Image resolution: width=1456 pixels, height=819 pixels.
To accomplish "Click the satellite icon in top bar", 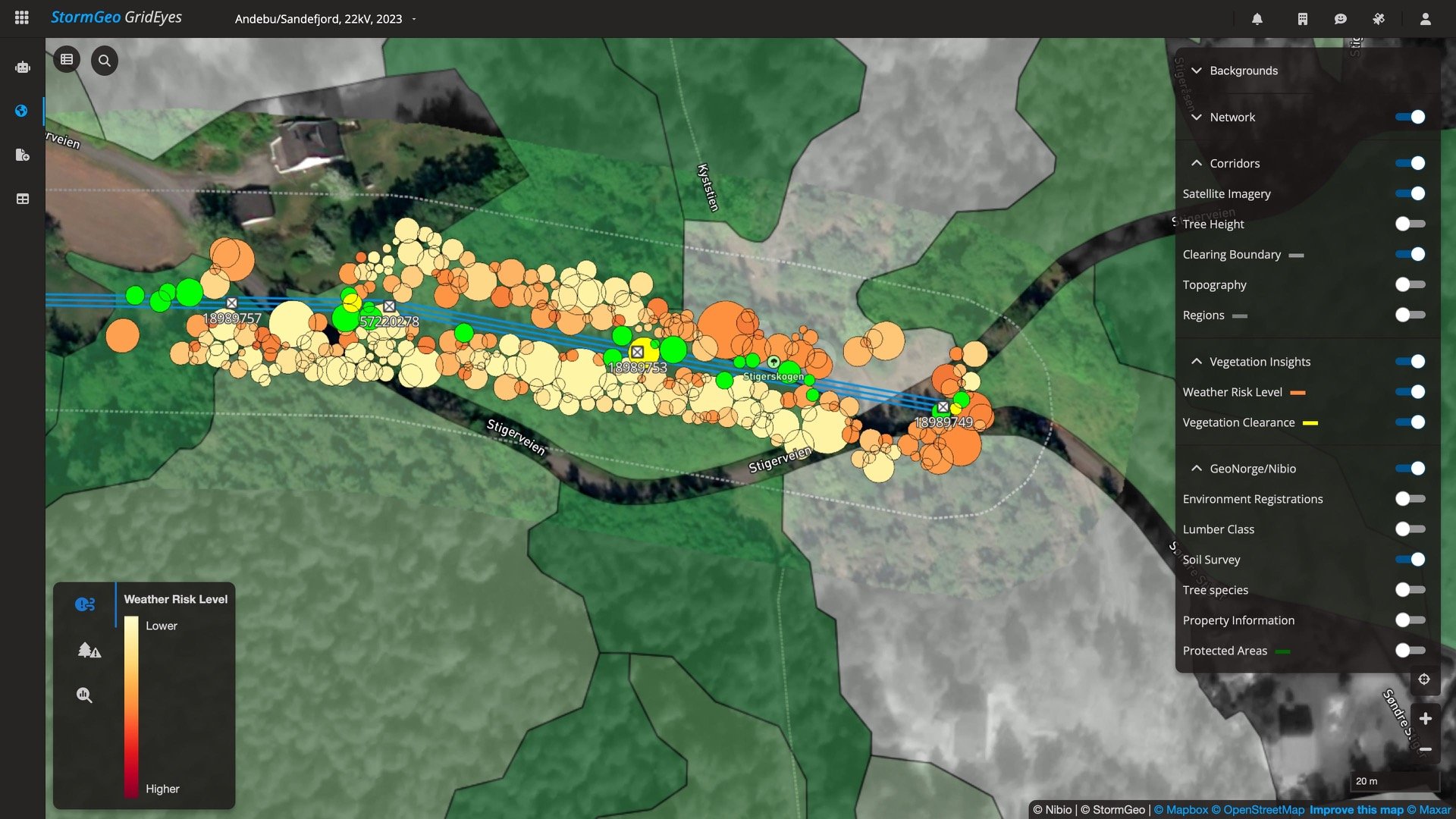I will click(x=1379, y=19).
